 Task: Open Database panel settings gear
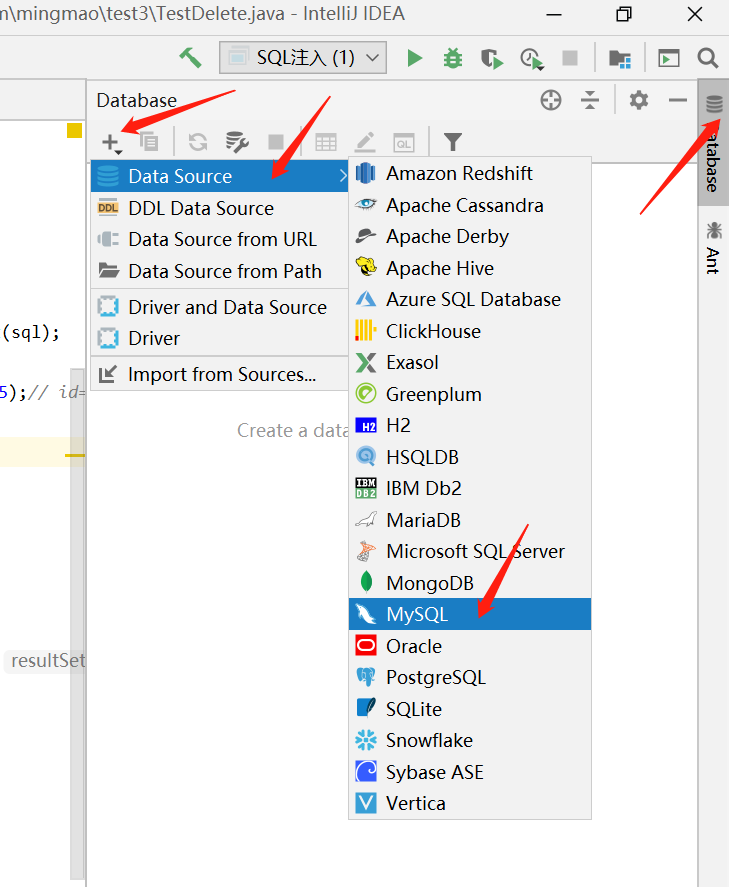[639, 100]
